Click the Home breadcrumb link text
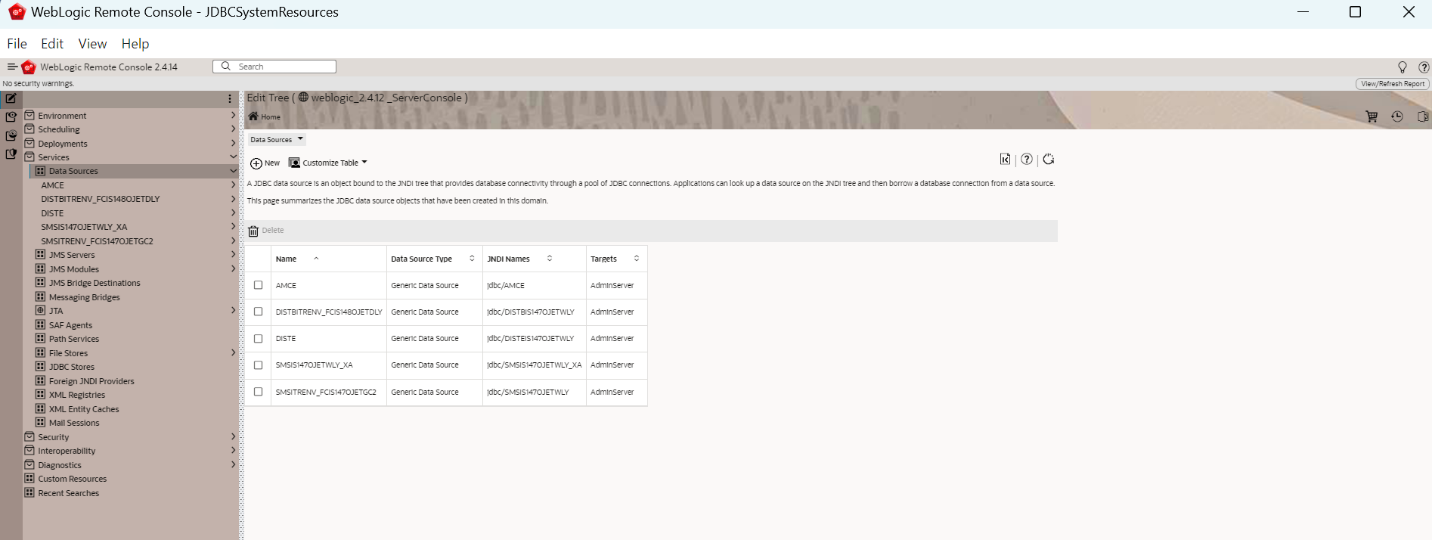Screen dimensions: 1432x540 tap(271, 117)
